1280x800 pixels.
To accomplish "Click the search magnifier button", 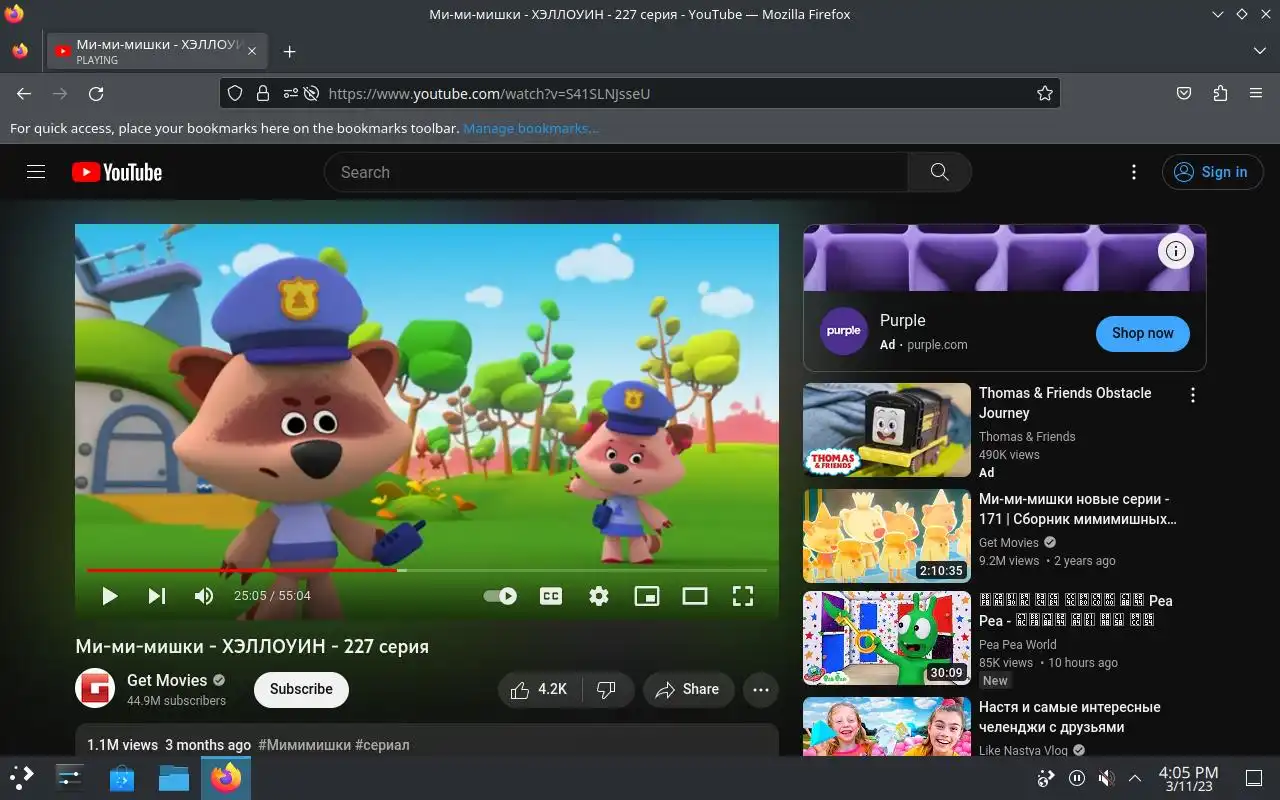I will pos(939,172).
